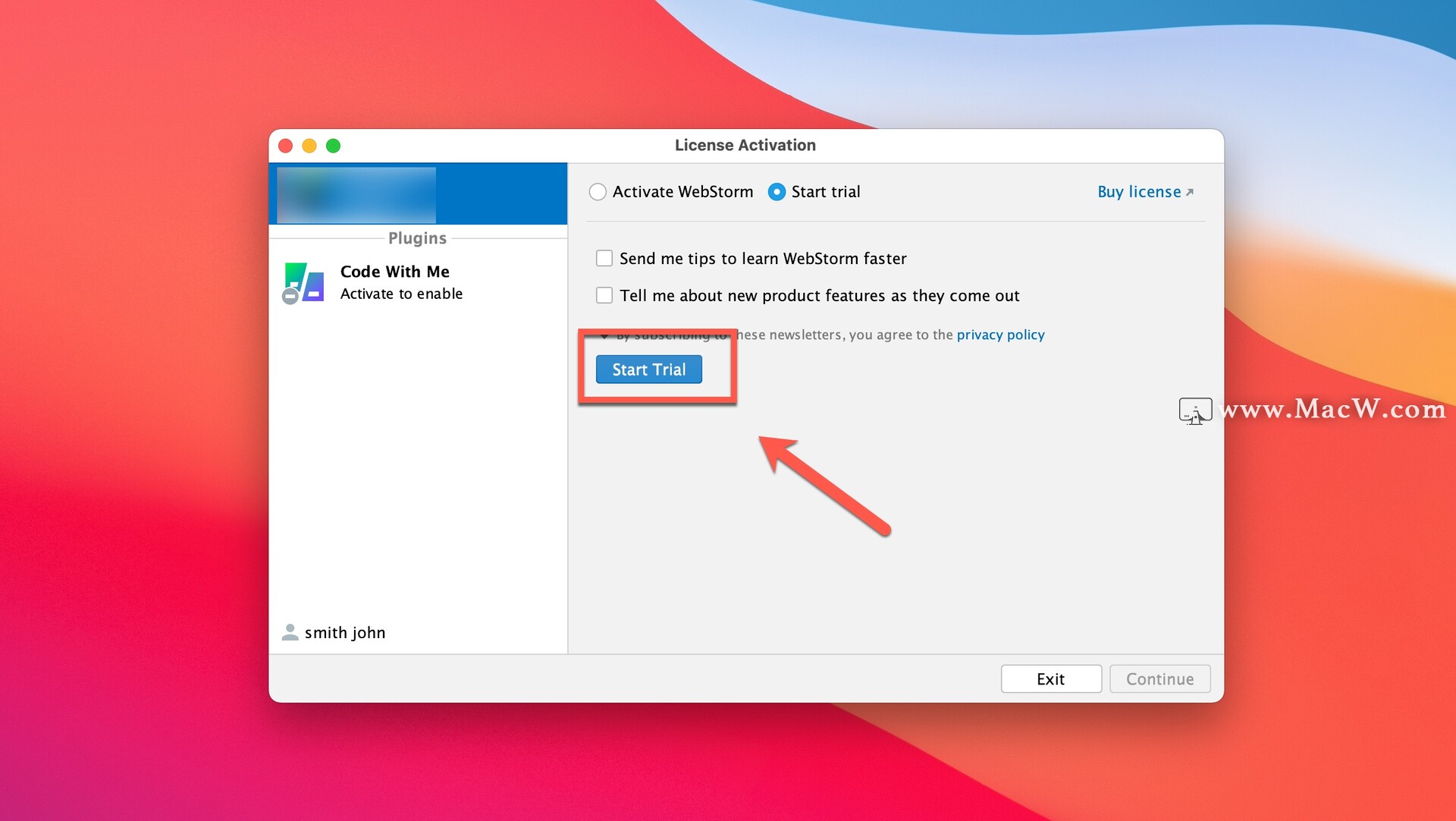Click the Continue button

[x=1159, y=679]
